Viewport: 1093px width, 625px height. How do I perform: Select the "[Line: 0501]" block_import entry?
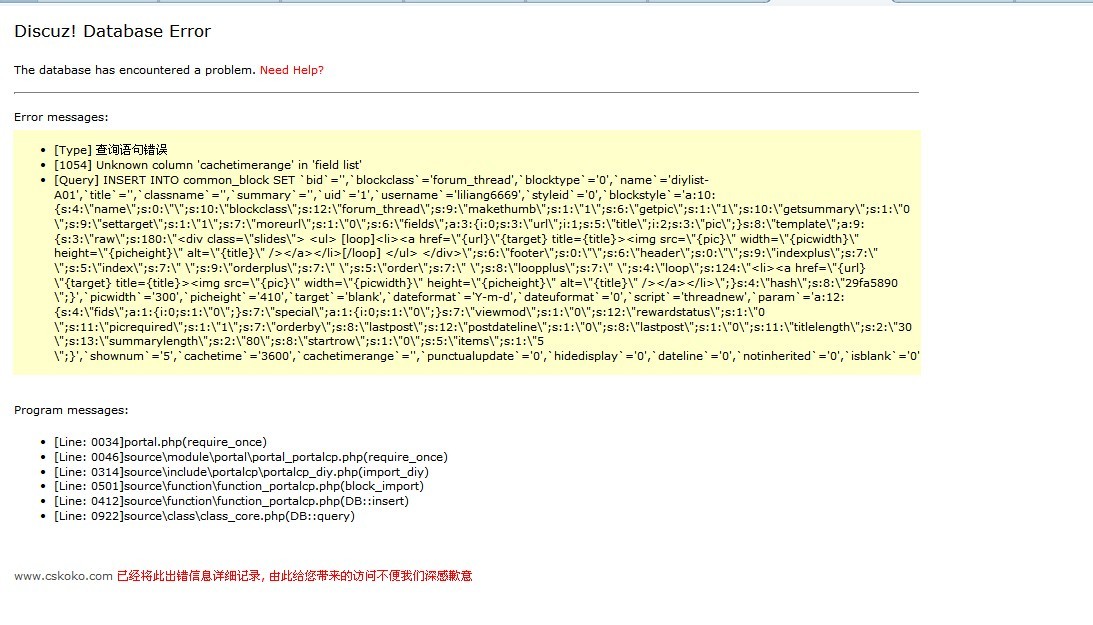pyautogui.click(x=239, y=486)
